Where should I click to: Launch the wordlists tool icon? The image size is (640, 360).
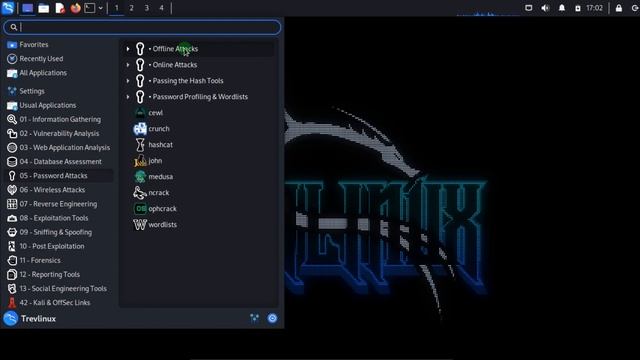[x=140, y=224]
